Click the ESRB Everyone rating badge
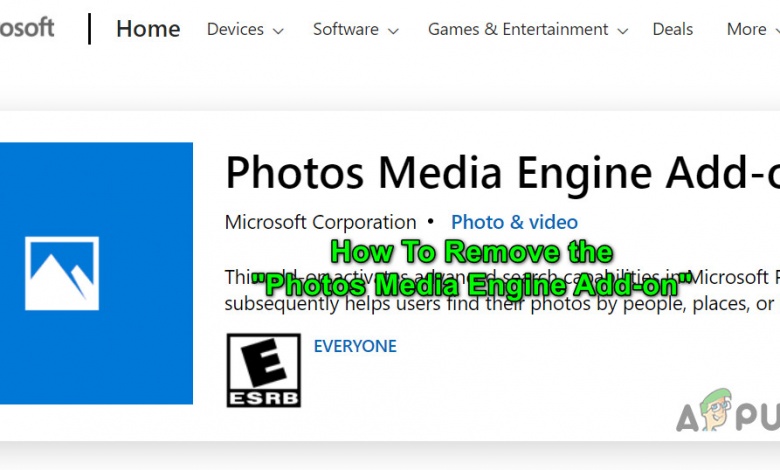The width and height of the screenshot is (780, 470). [x=263, y=370]
